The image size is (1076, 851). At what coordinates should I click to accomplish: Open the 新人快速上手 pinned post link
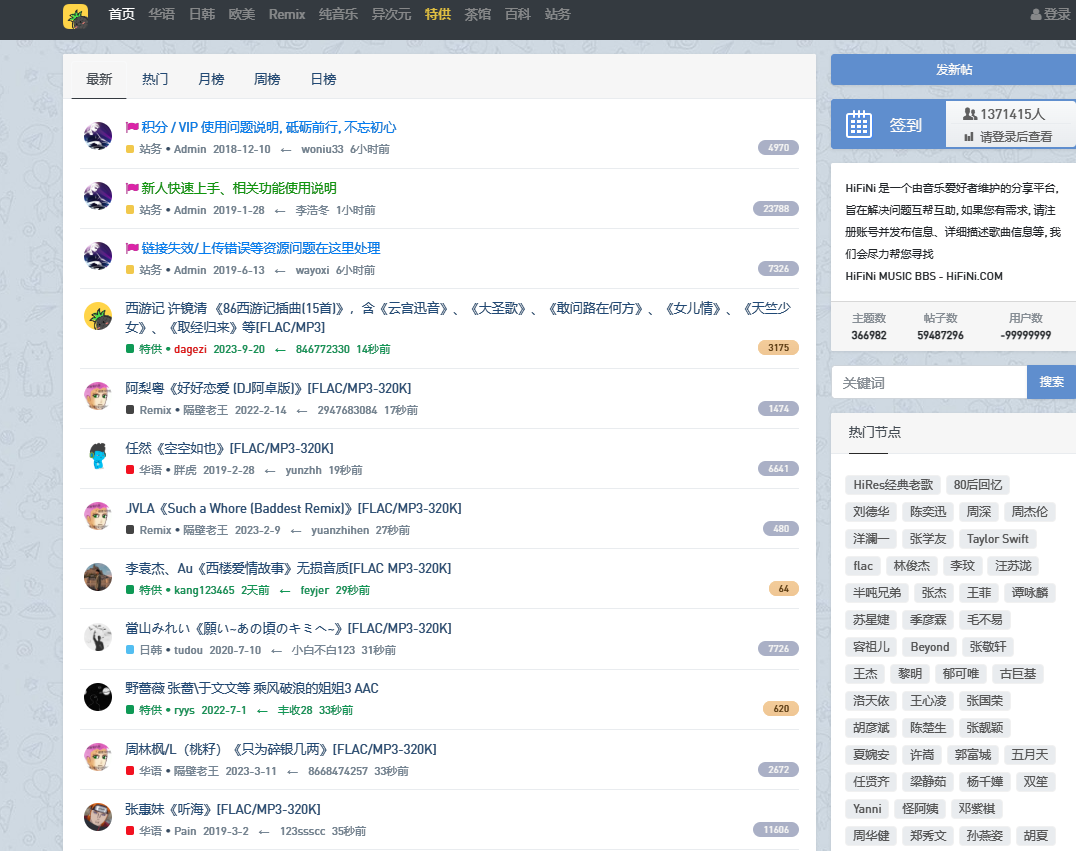click(x=238, y=188)
